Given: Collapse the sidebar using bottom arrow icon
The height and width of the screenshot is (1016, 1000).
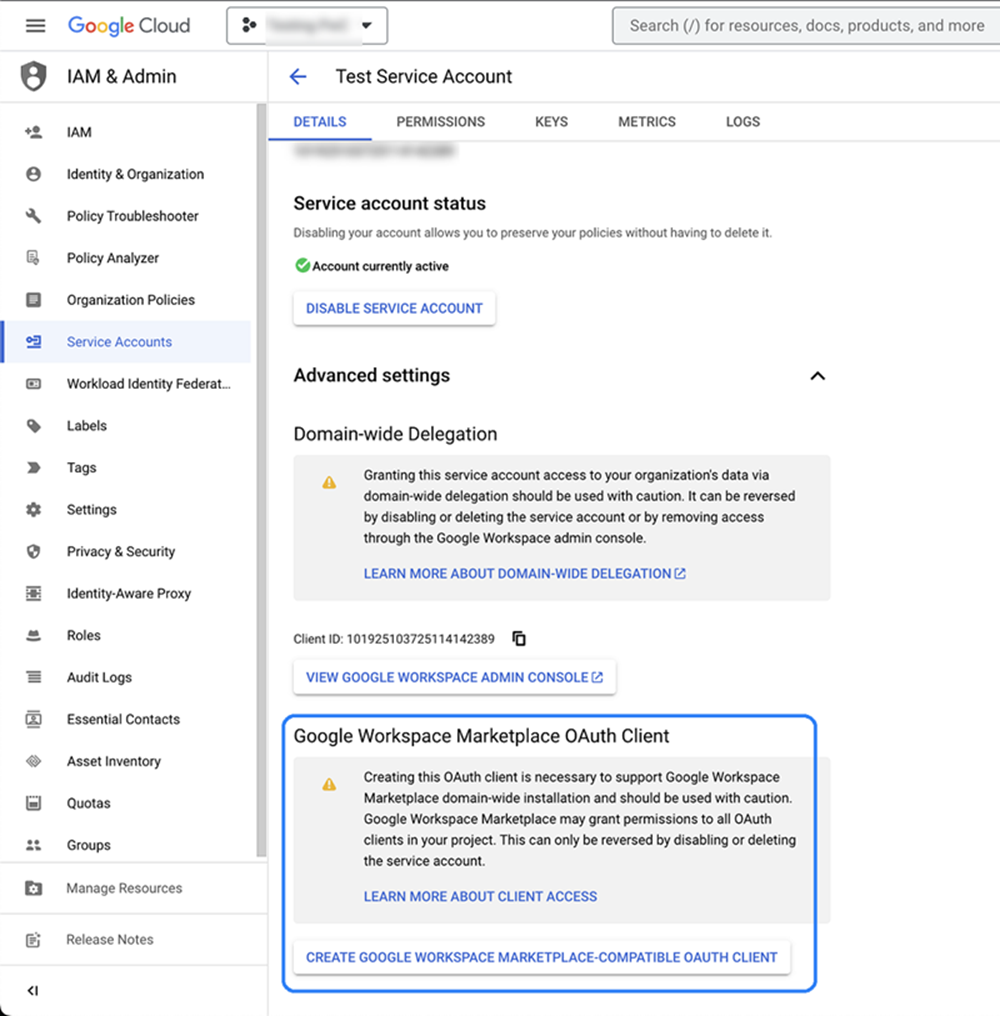Looking at the screenshot, I should click(x=33, y=990).
